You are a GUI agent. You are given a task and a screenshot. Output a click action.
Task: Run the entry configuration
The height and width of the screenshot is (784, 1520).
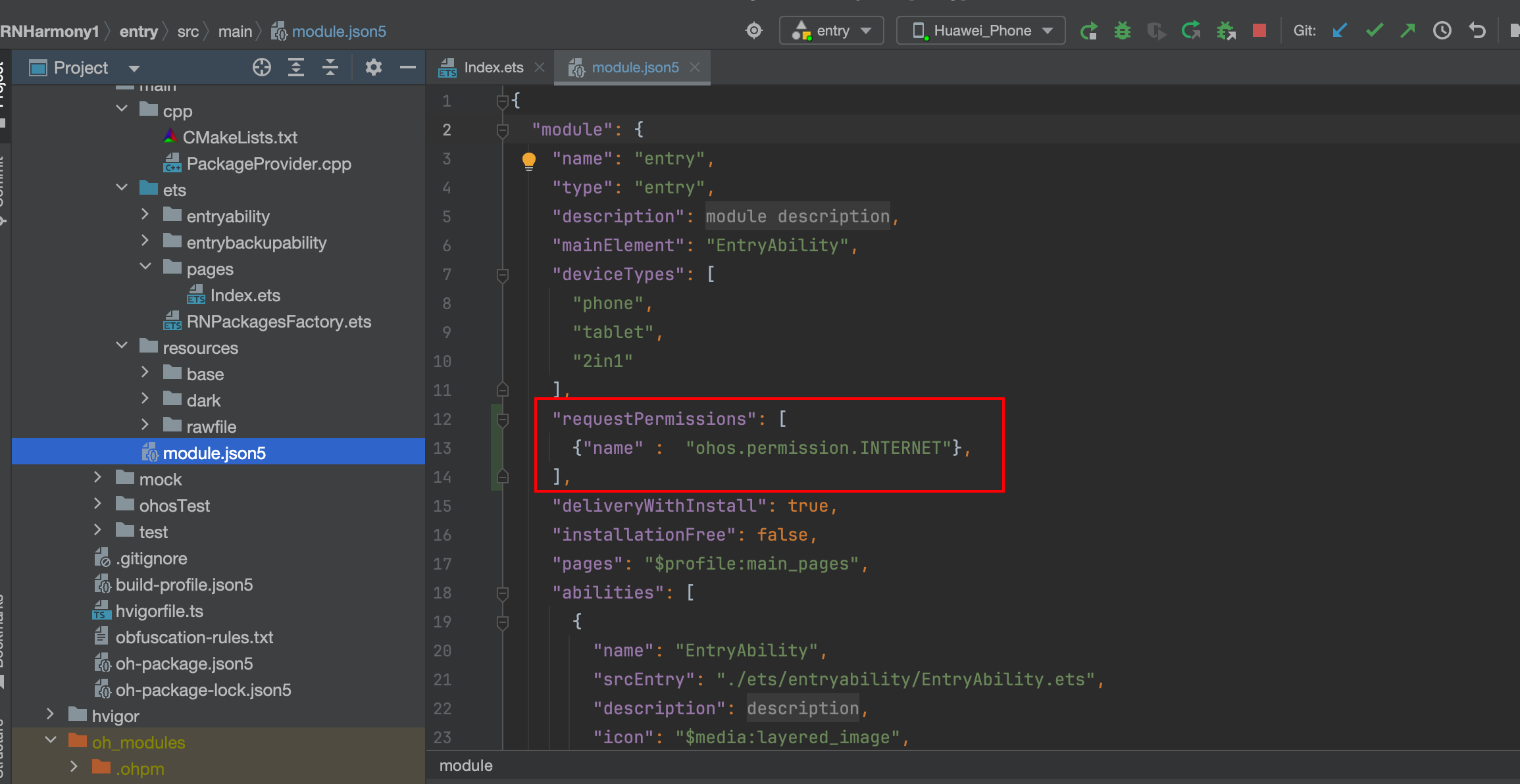tap(1089, 31)
